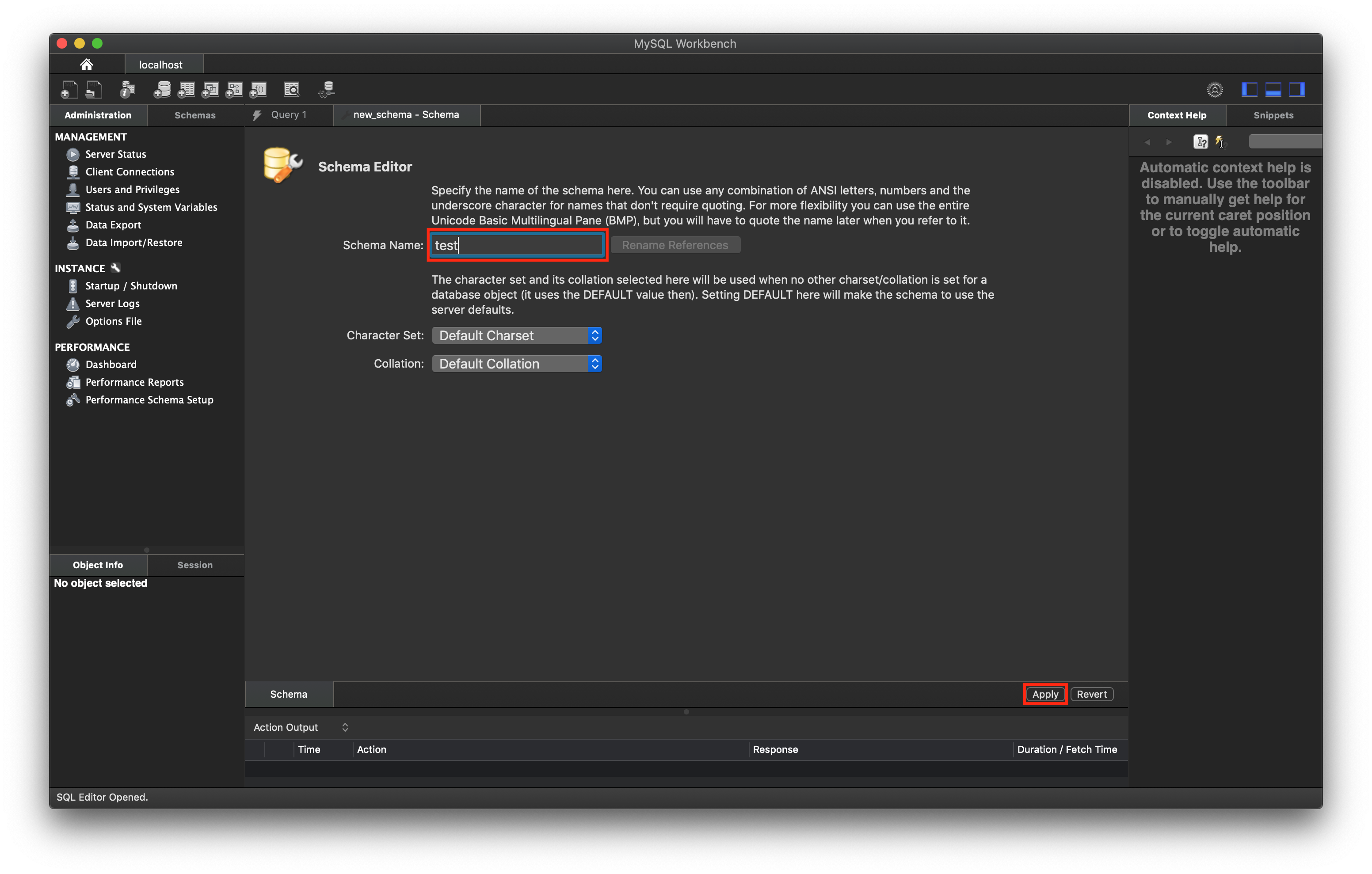Open Performance Schema Setup
The width and height of the screenshot is (1372, 874).
click(x=149, y=399)
